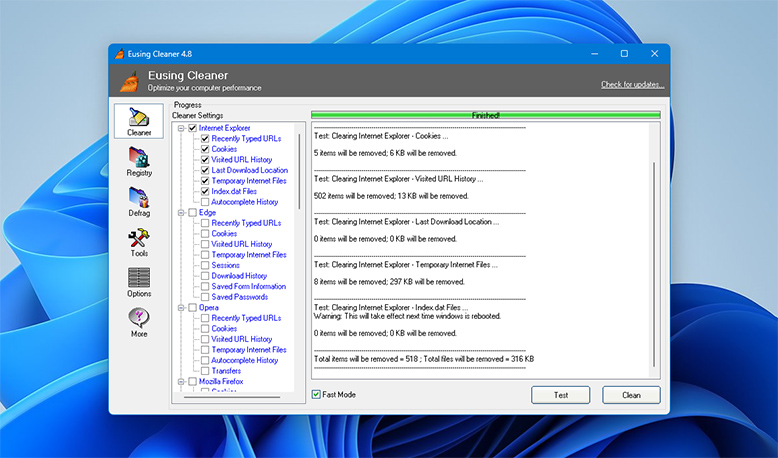
Task: Uncheck Index.dat Files checkbox
Action: 205,191
